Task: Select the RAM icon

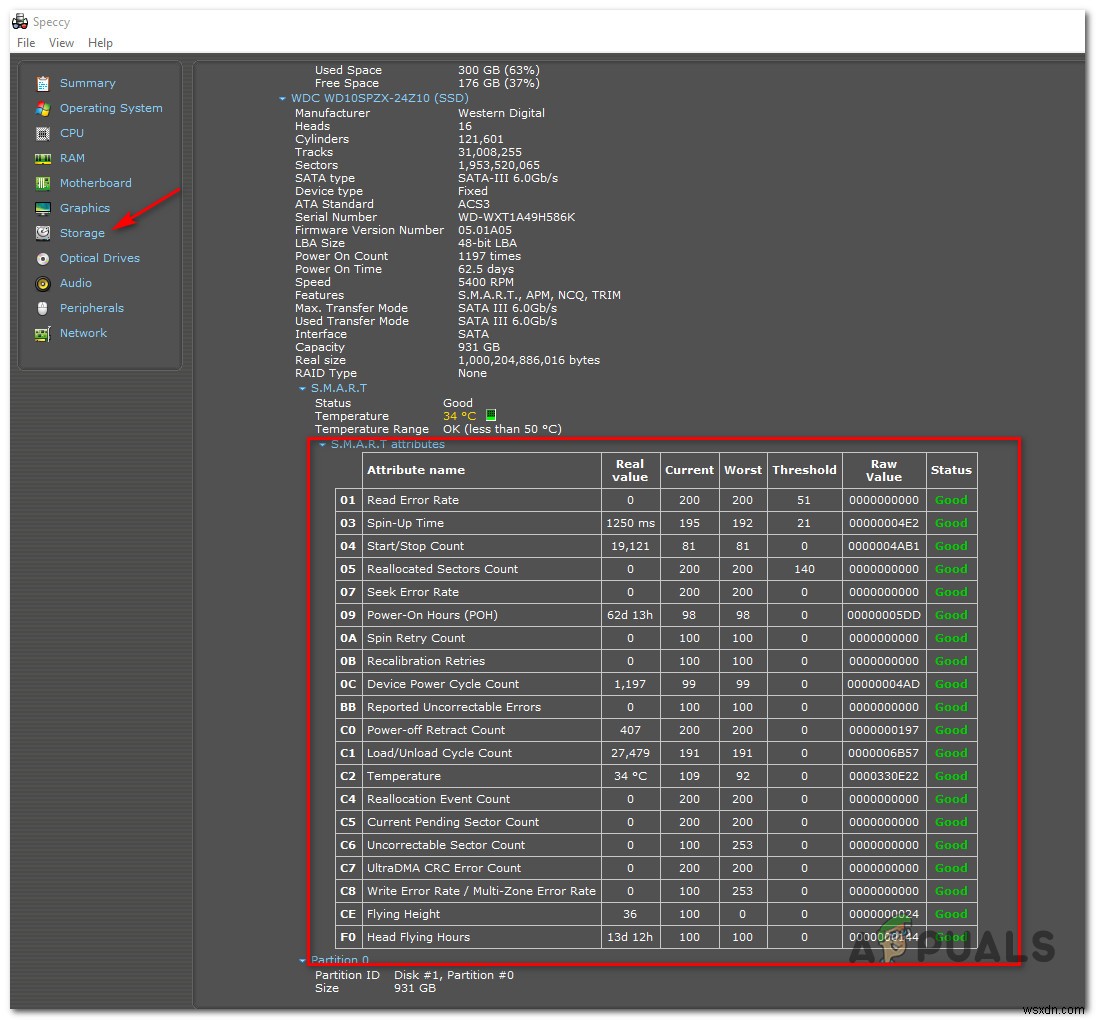Action: click(41, 158)
